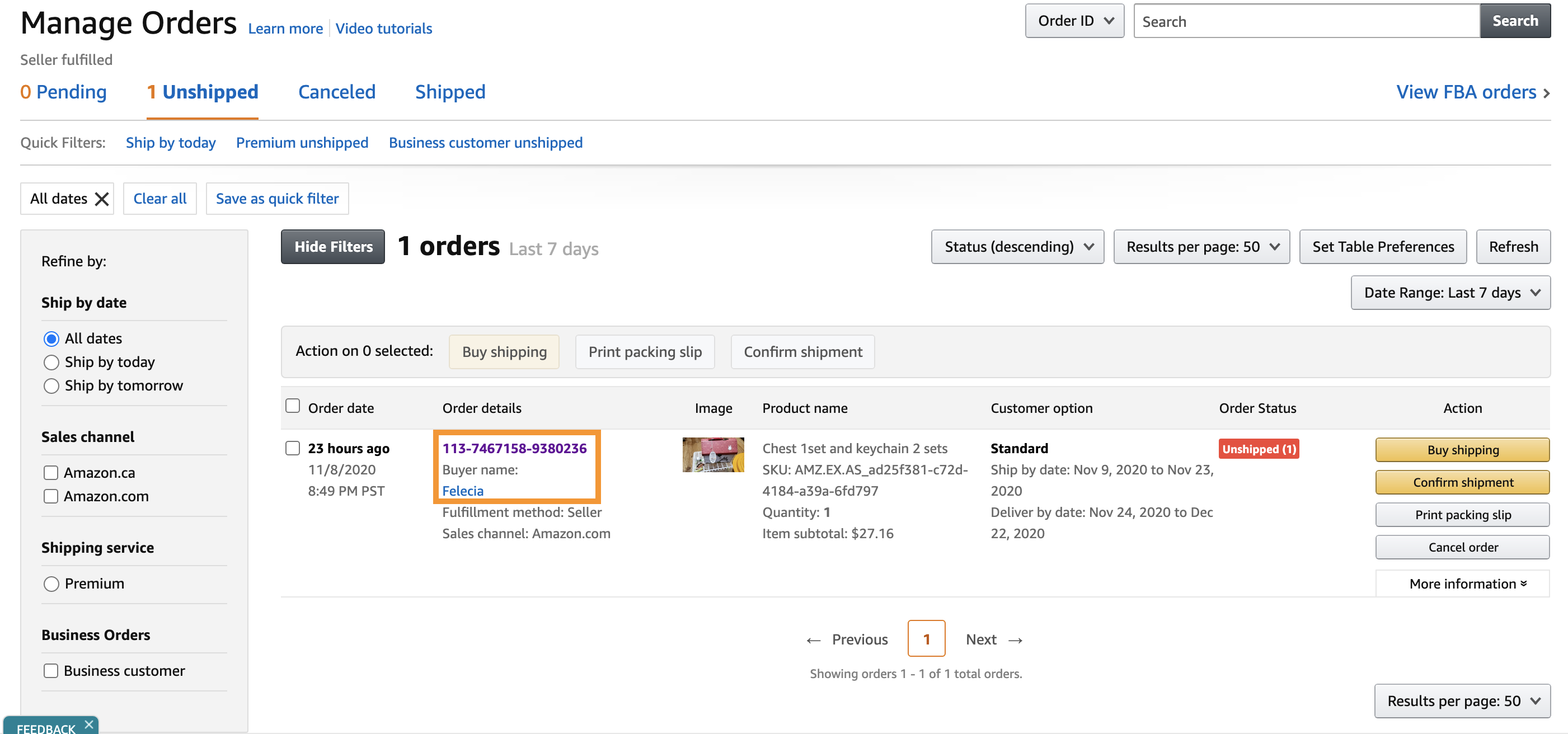Tick the order row checkbox
The height and width of the screenshot is (734, 1568).
point(293,449)
